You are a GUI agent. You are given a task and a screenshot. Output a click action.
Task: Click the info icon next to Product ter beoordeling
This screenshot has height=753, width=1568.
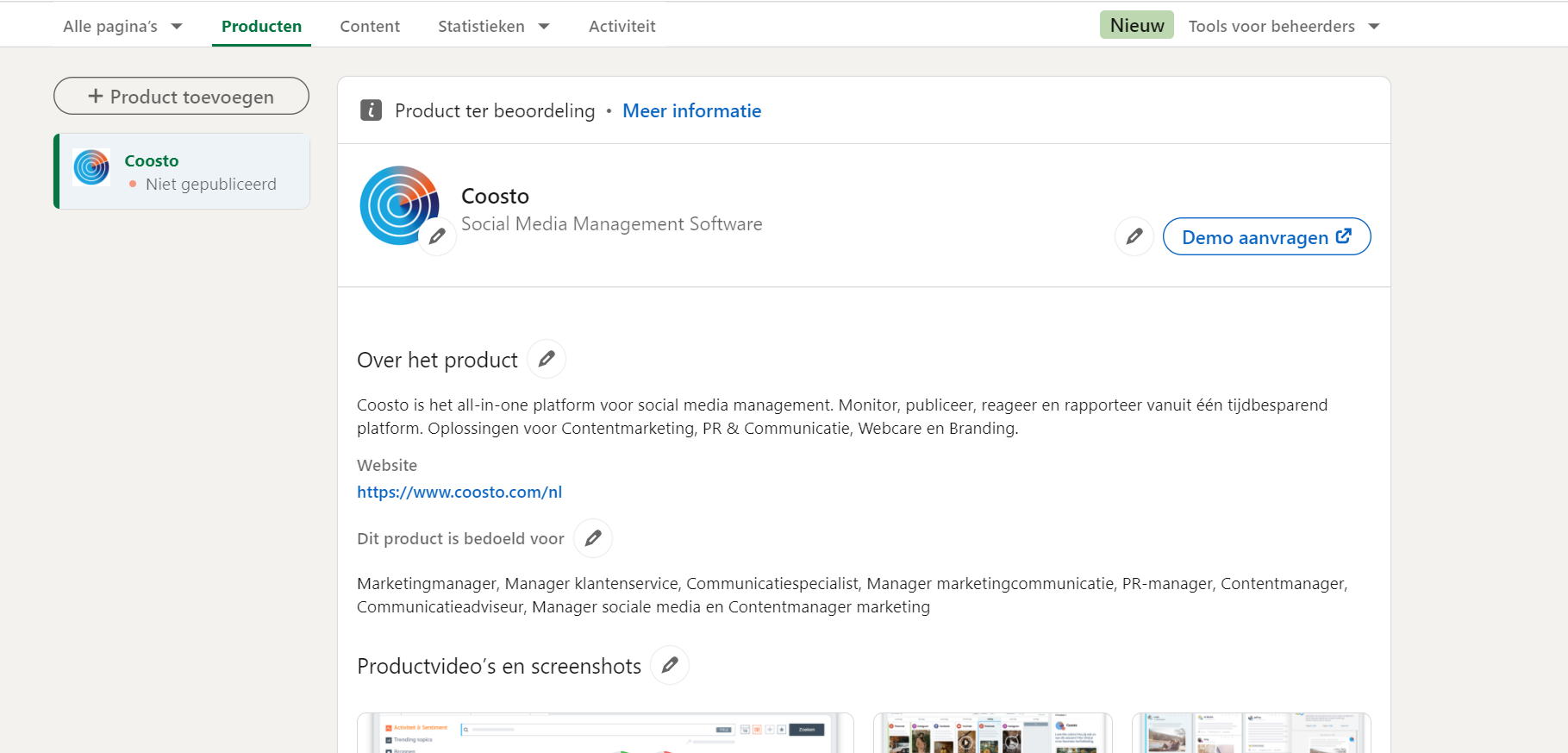point(371,110)
